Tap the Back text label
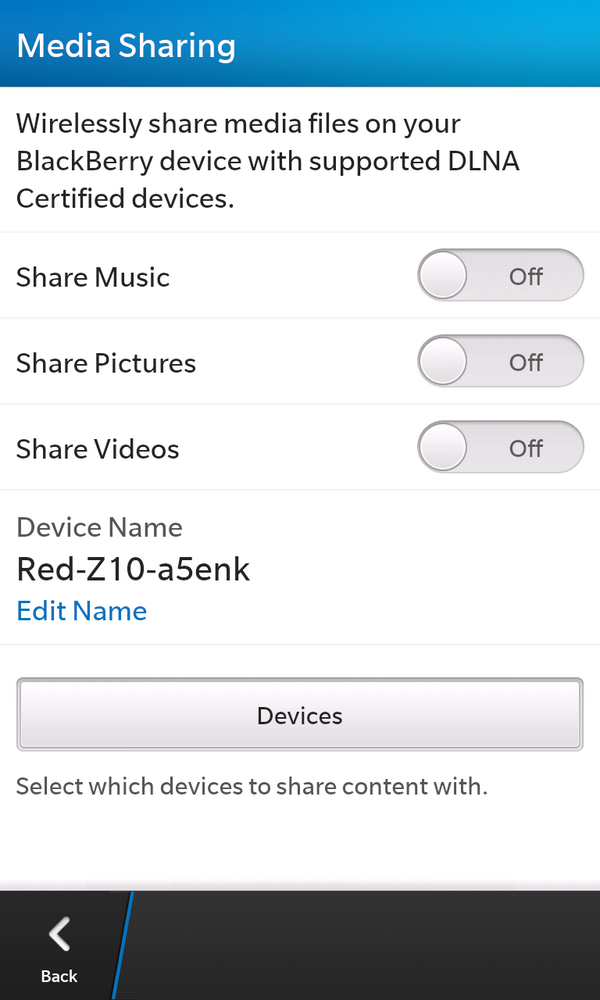Screen dimensions: 600x1000 coord(59,976)
